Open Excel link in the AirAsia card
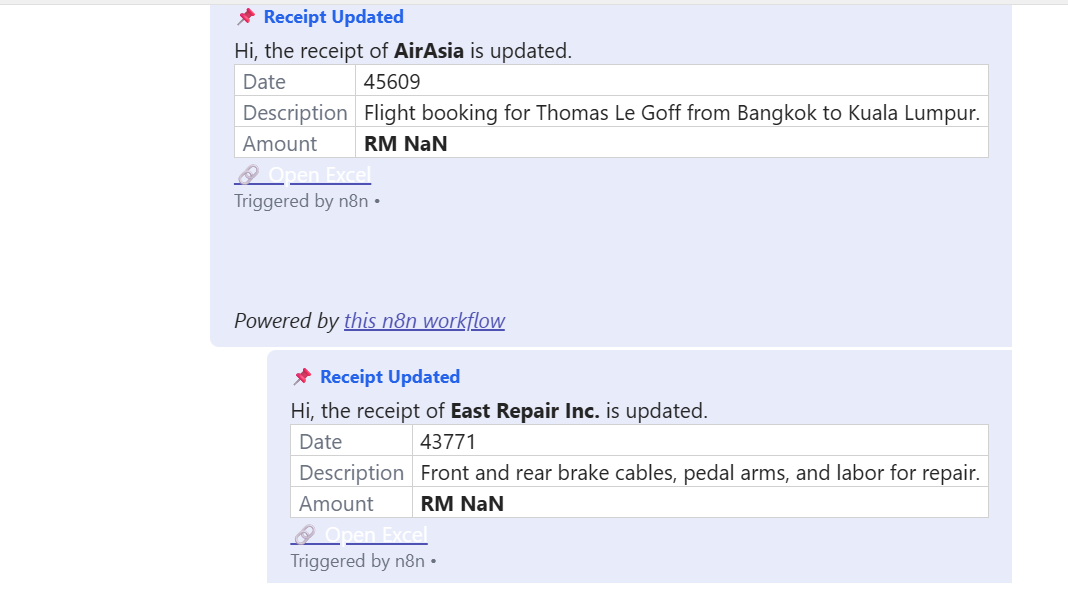This screenshot has width=1068, height=601. [x=319, y=175]
